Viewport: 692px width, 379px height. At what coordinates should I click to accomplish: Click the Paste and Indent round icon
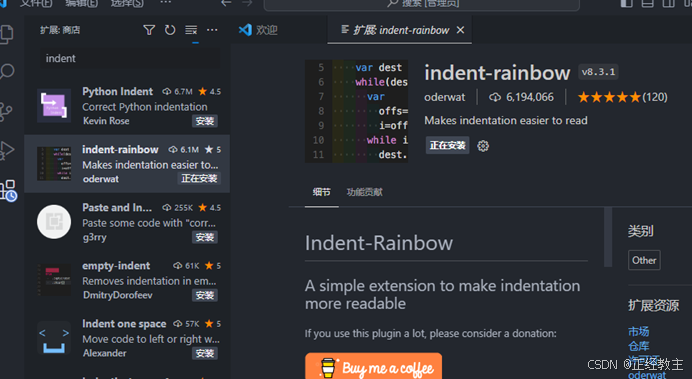pos(54,221)
